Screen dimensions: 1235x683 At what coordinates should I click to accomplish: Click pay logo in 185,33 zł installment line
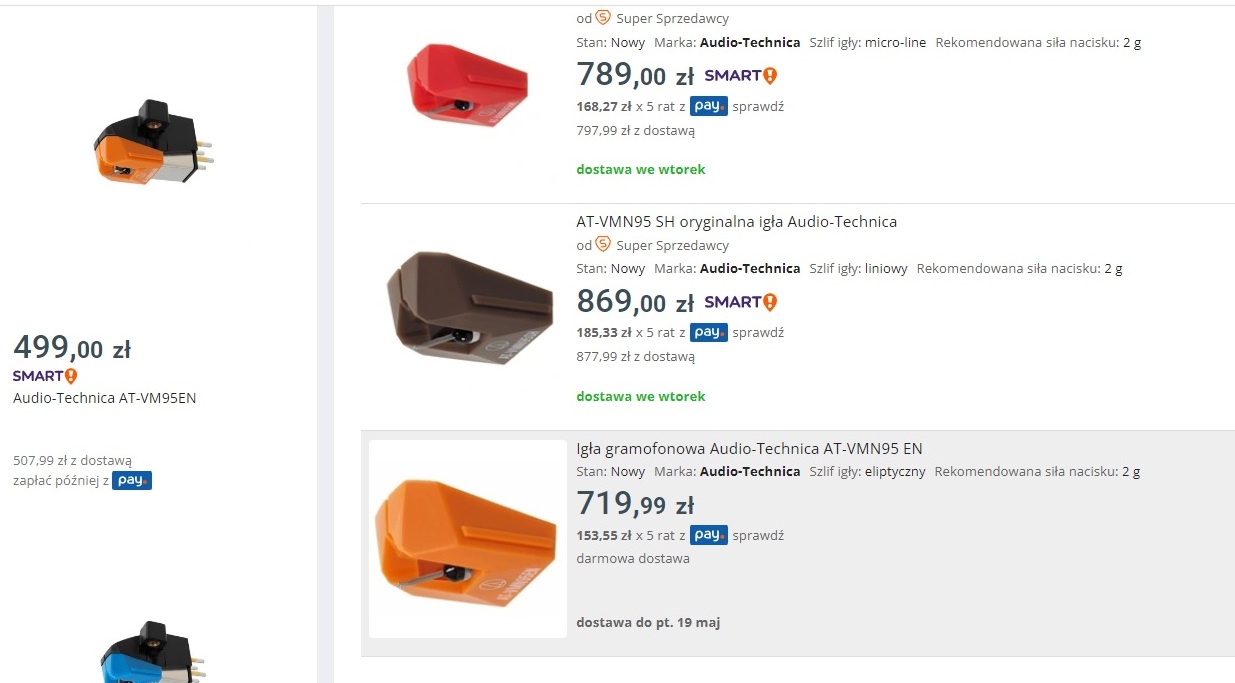(x=708, y=333)
